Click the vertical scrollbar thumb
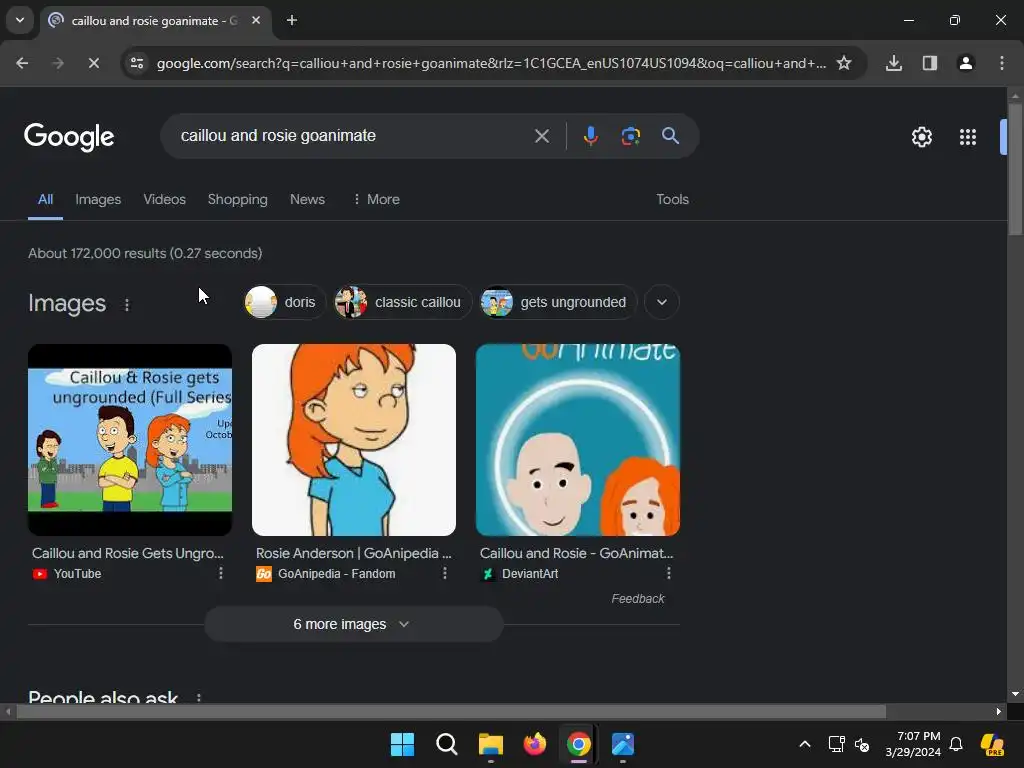Image resolution: width=1024 pixels, height=768 pixels. click(x=1015, y=168)
